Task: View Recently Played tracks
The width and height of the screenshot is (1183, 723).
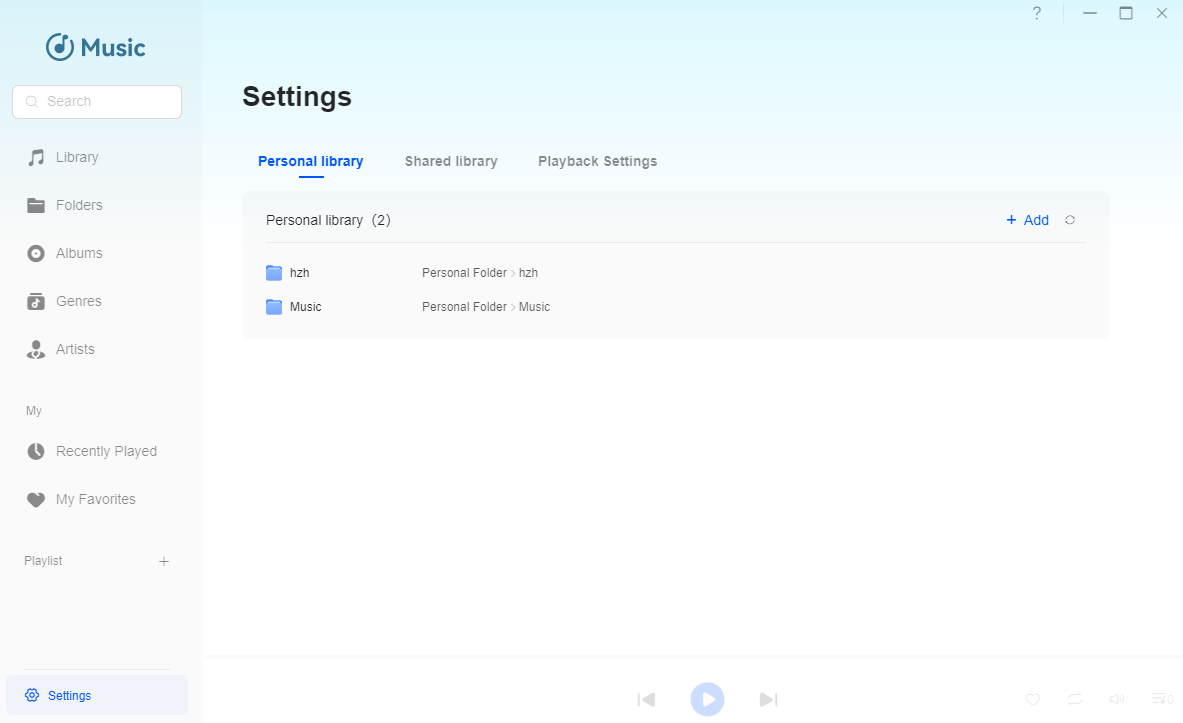Action: tap(106, 451)
